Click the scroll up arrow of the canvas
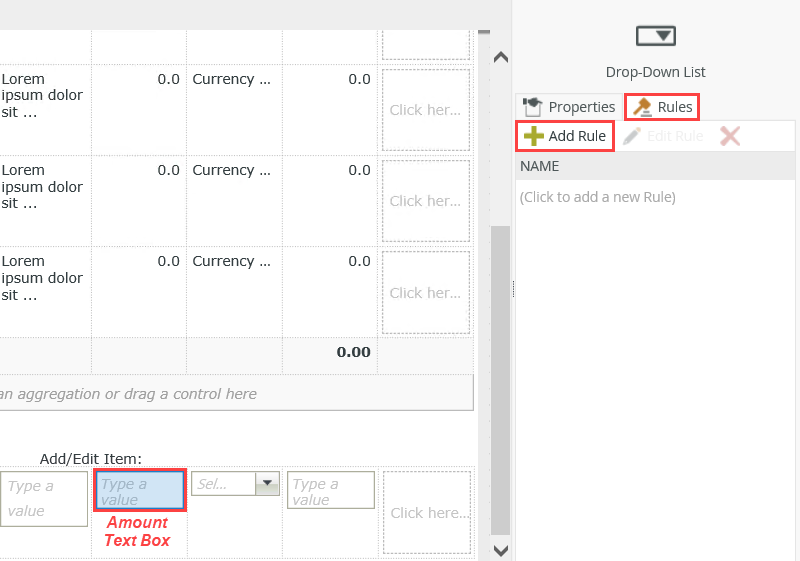Image resolution: width=800 pixels, height=561 pixels. pos(501,57)
